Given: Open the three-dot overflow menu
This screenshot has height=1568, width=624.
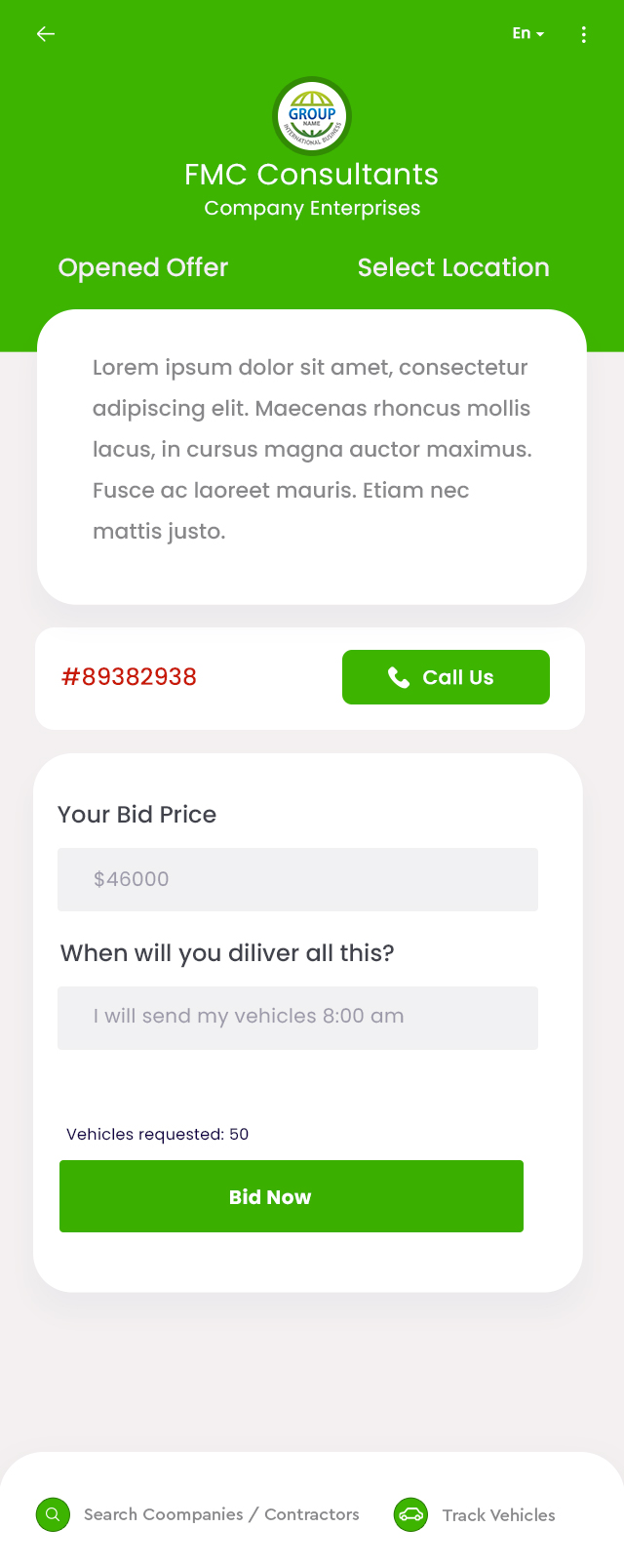Looking at the screenshot, I should pyautogui.click(x=583, y=34).
